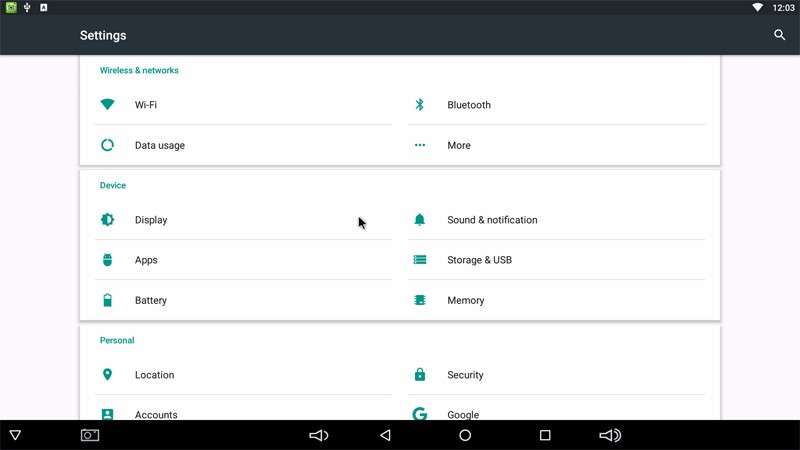Open Google settings entry
The image size is (800, 450).
(x=462, y=414)
